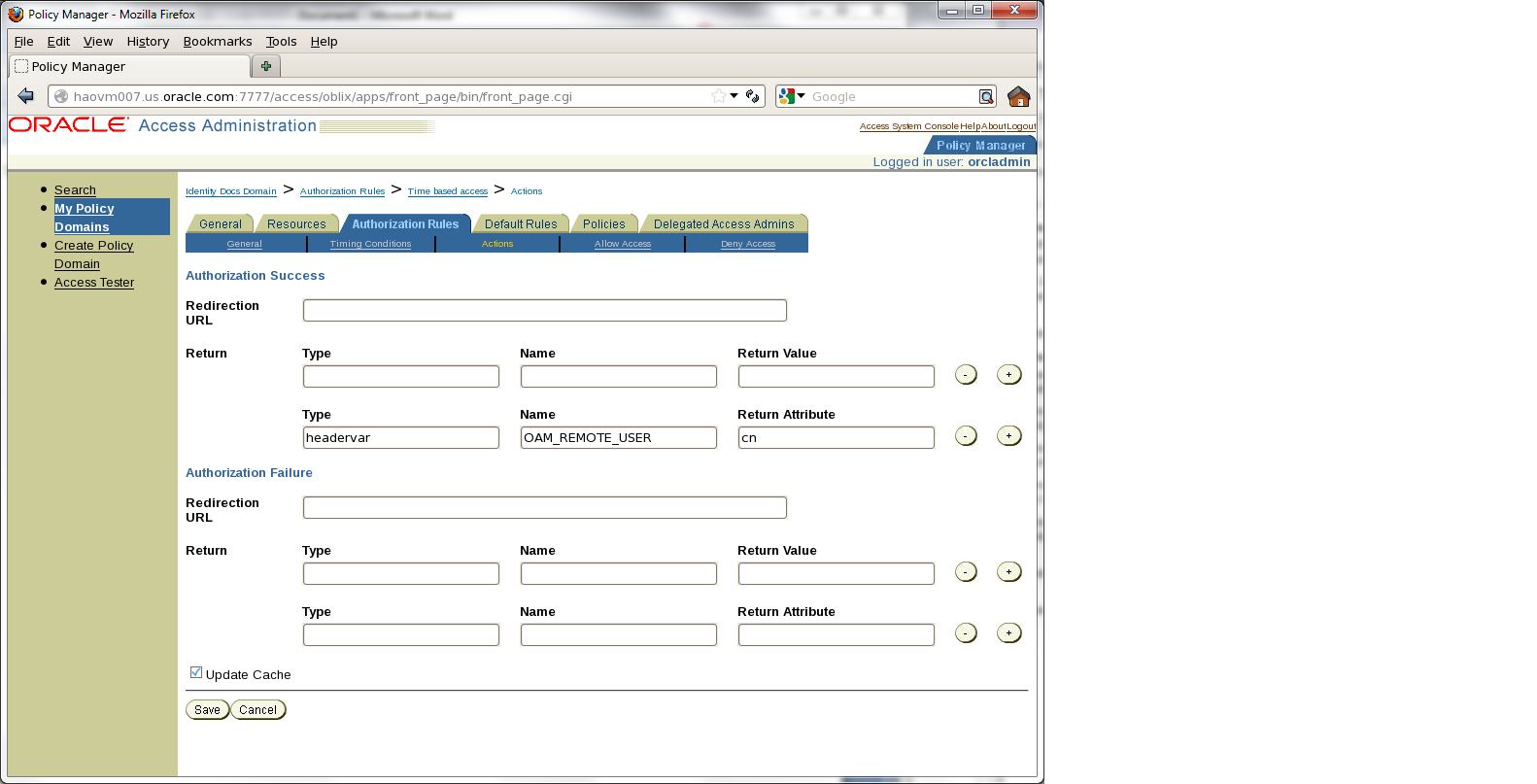Image resolution: width=1537 pixels, height=784 pixels.
Task: Click the Policy Manager header tab
Action: point(980,146)
